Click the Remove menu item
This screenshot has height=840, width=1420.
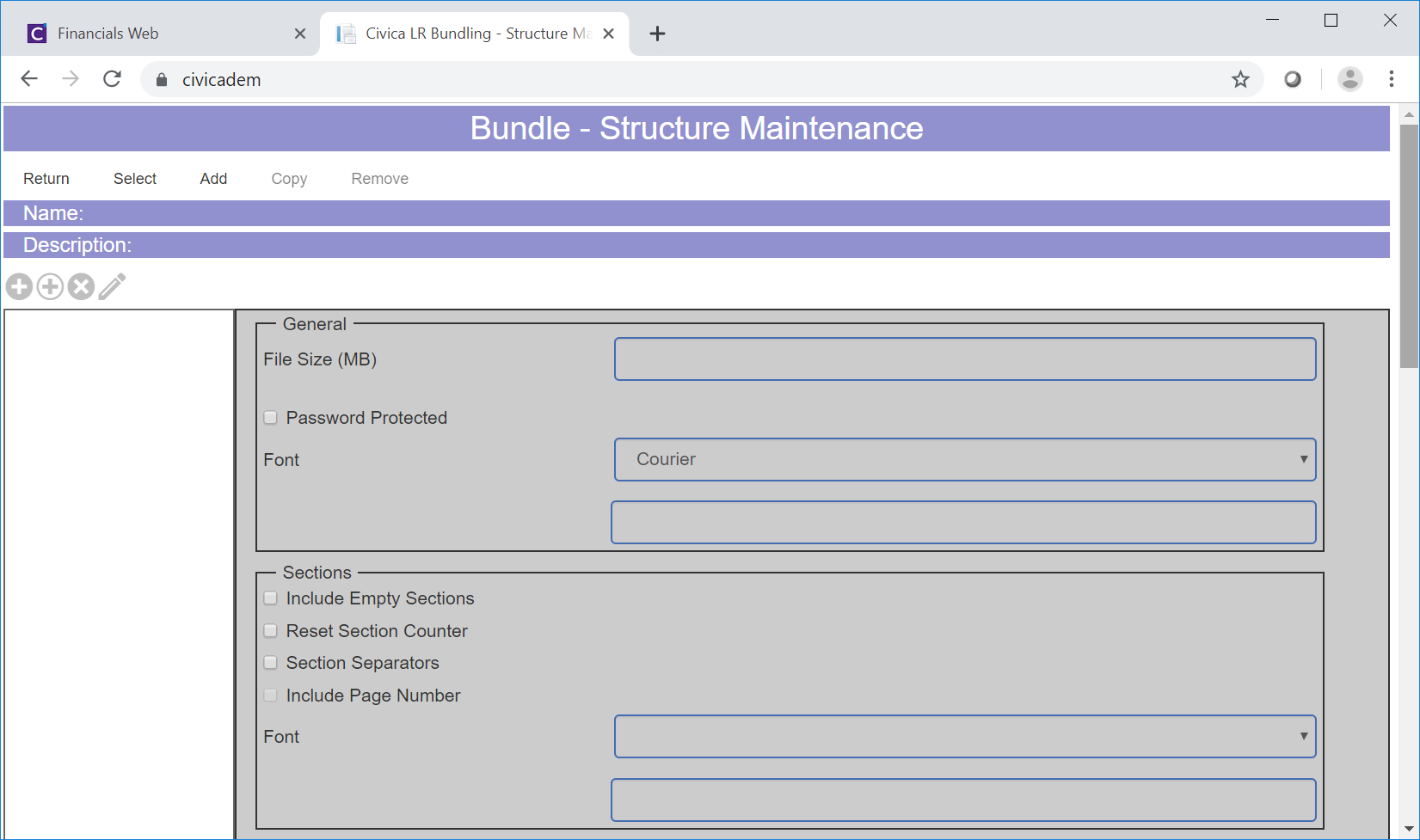379,179
